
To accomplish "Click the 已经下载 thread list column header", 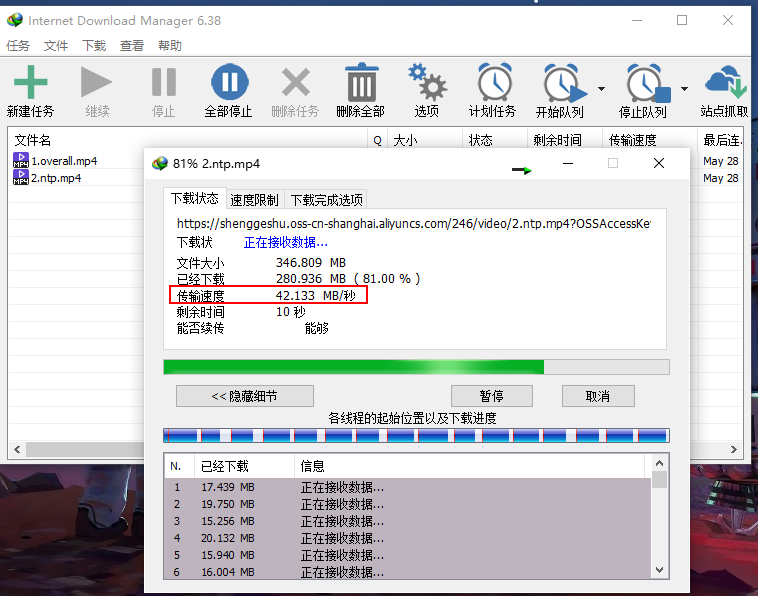I will [x=245, y=466].
